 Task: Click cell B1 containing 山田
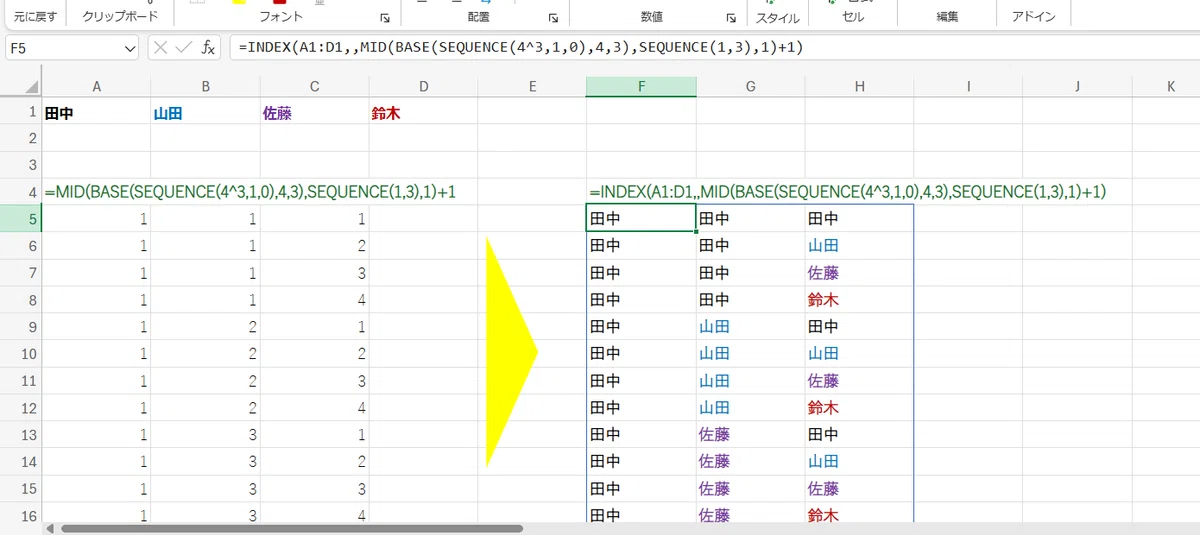click(x=205, y=111)
